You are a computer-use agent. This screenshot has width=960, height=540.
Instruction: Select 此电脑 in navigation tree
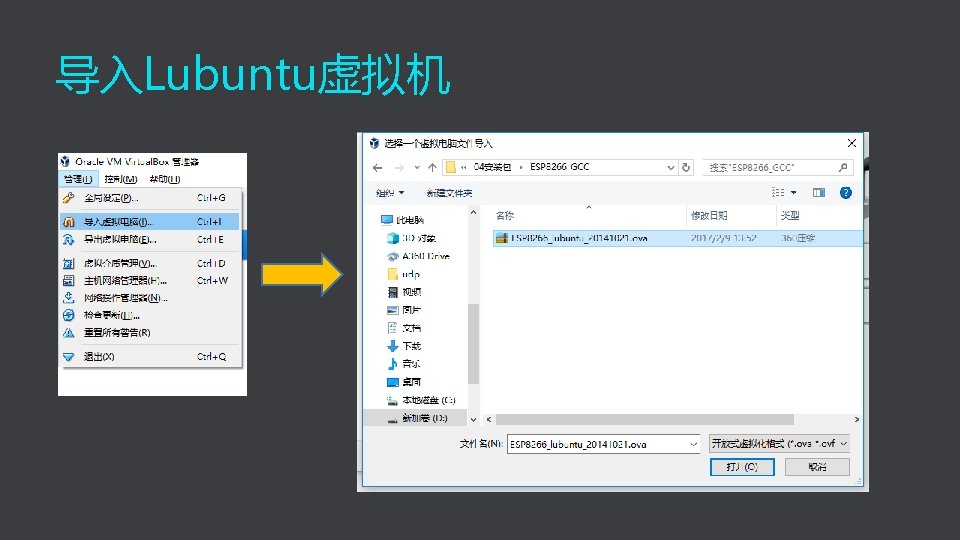pos(403,220)
